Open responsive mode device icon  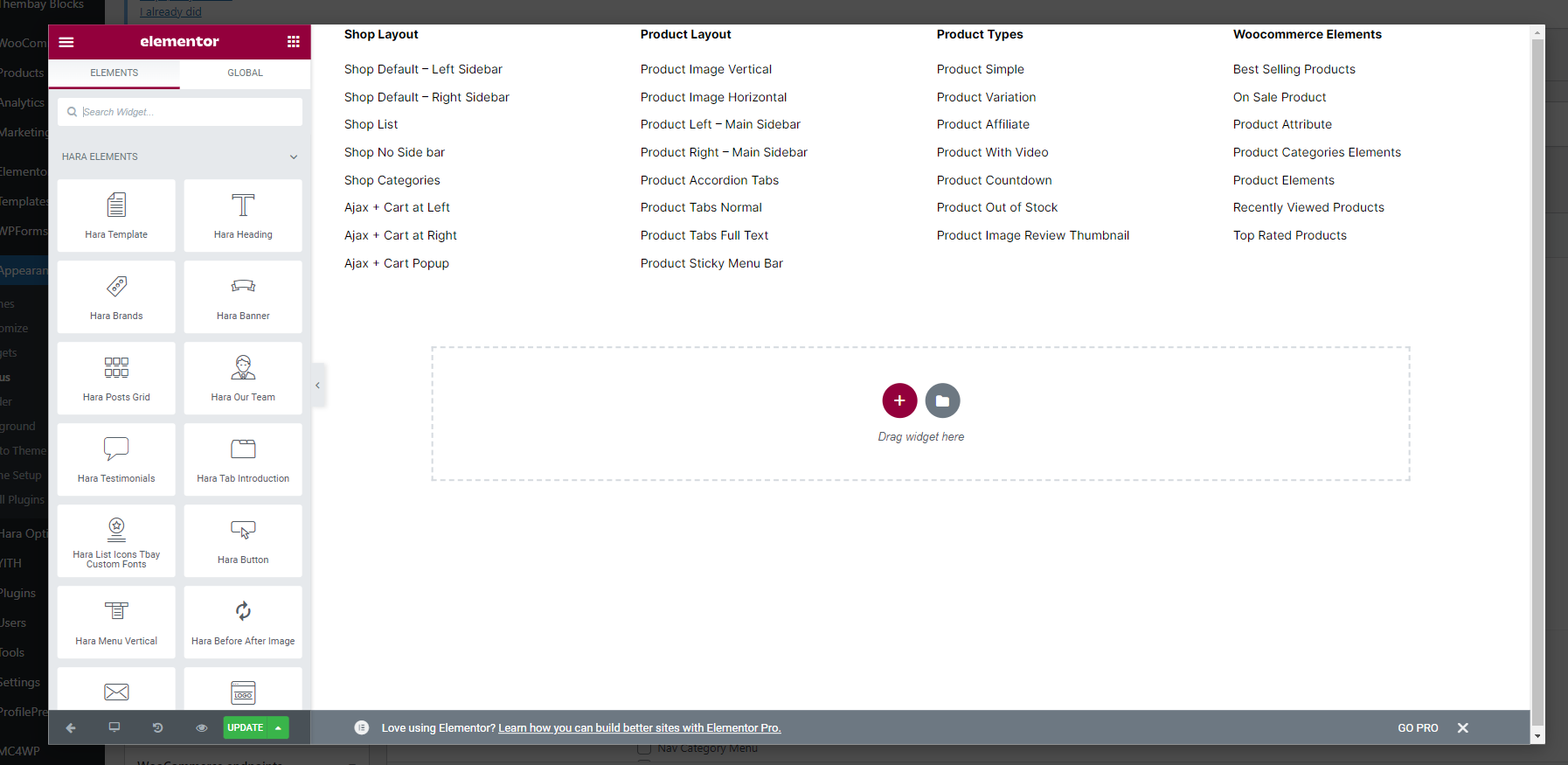pyautogui.click(x=114, y=727)
